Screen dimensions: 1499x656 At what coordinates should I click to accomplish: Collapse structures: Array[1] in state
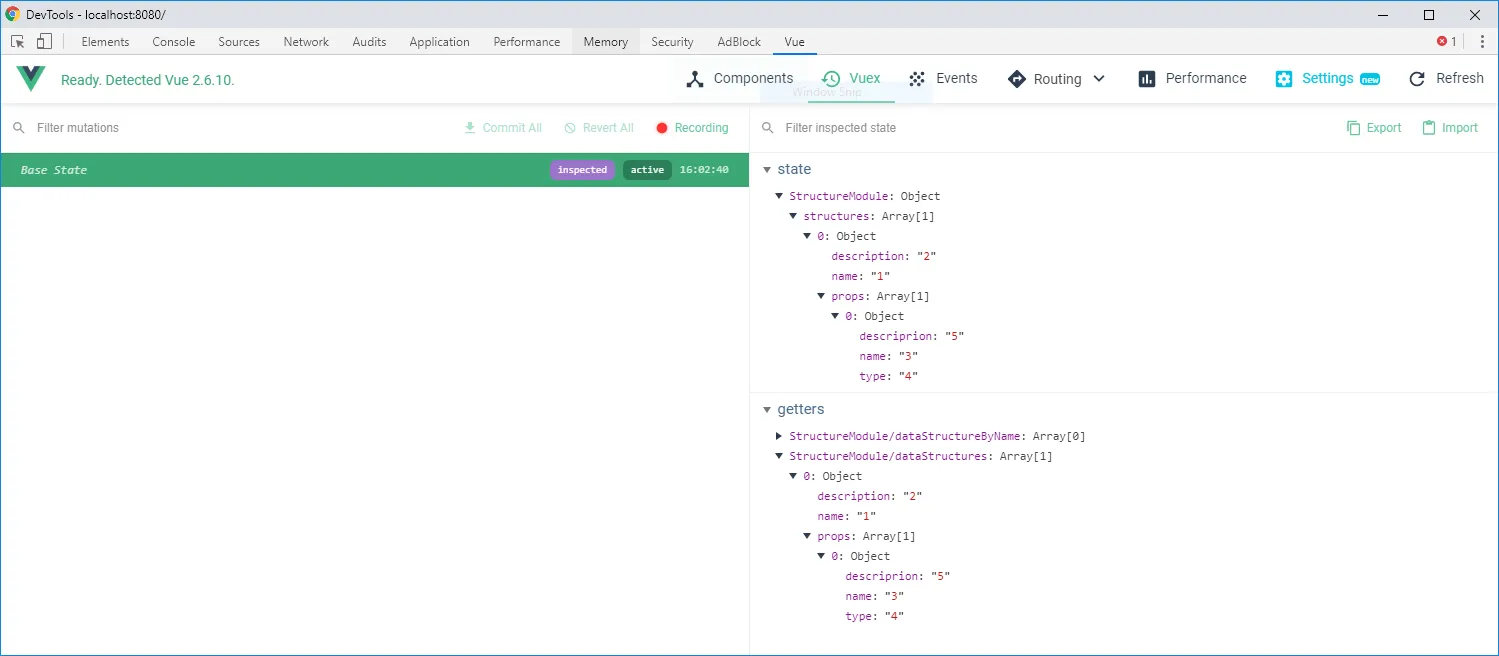(794, 216)
